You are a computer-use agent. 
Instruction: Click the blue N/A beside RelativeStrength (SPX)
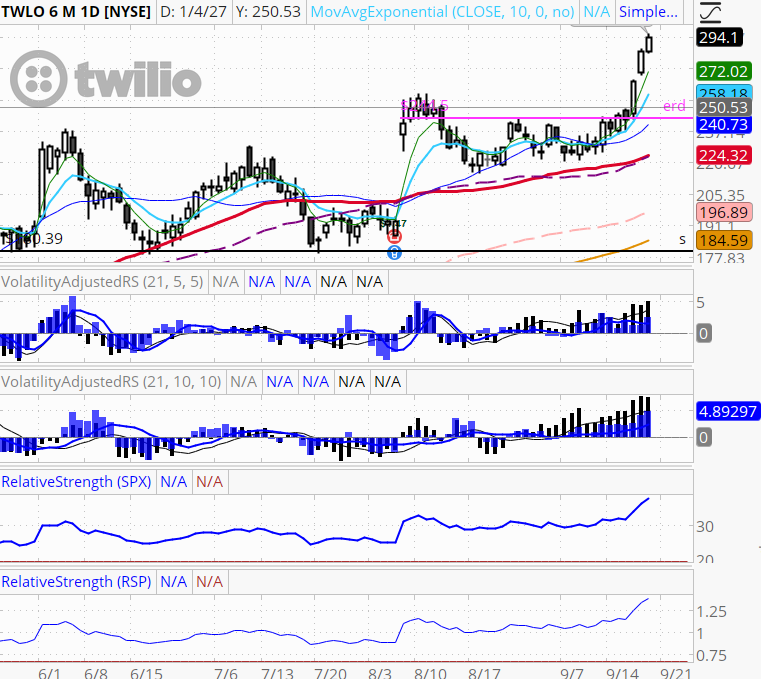(173, 482)
